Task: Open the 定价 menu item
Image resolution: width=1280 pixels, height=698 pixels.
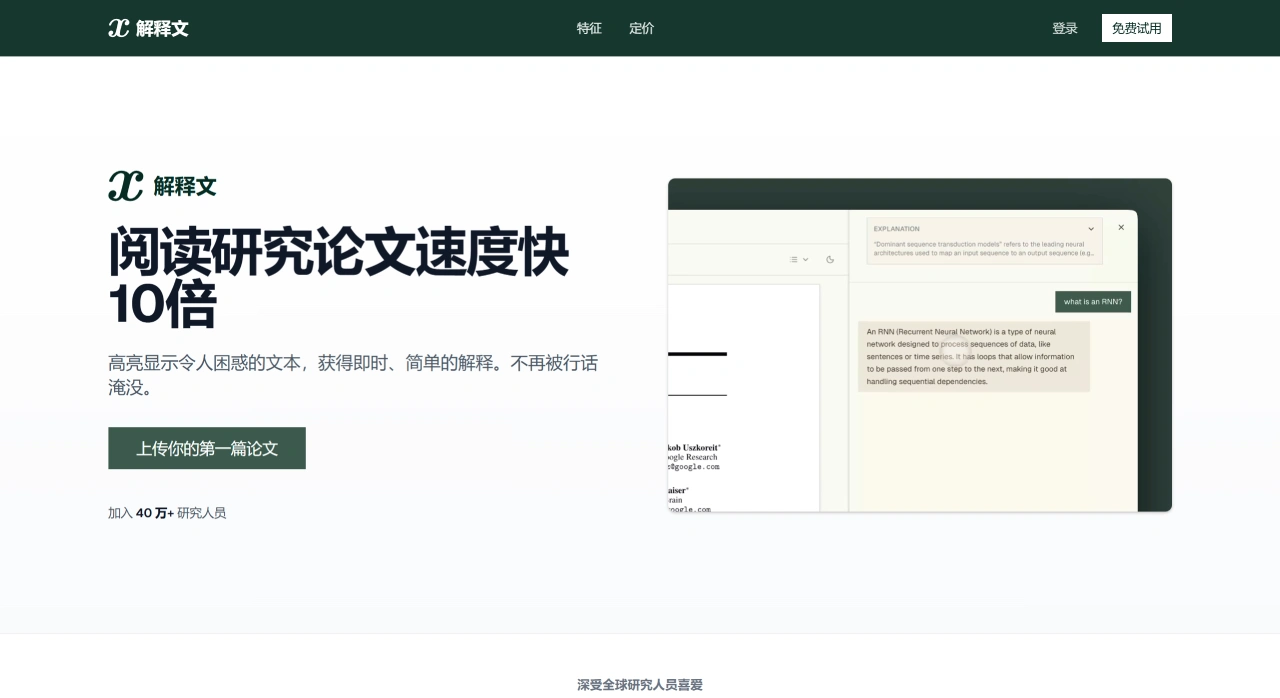Action: click(x=641, y=28)
